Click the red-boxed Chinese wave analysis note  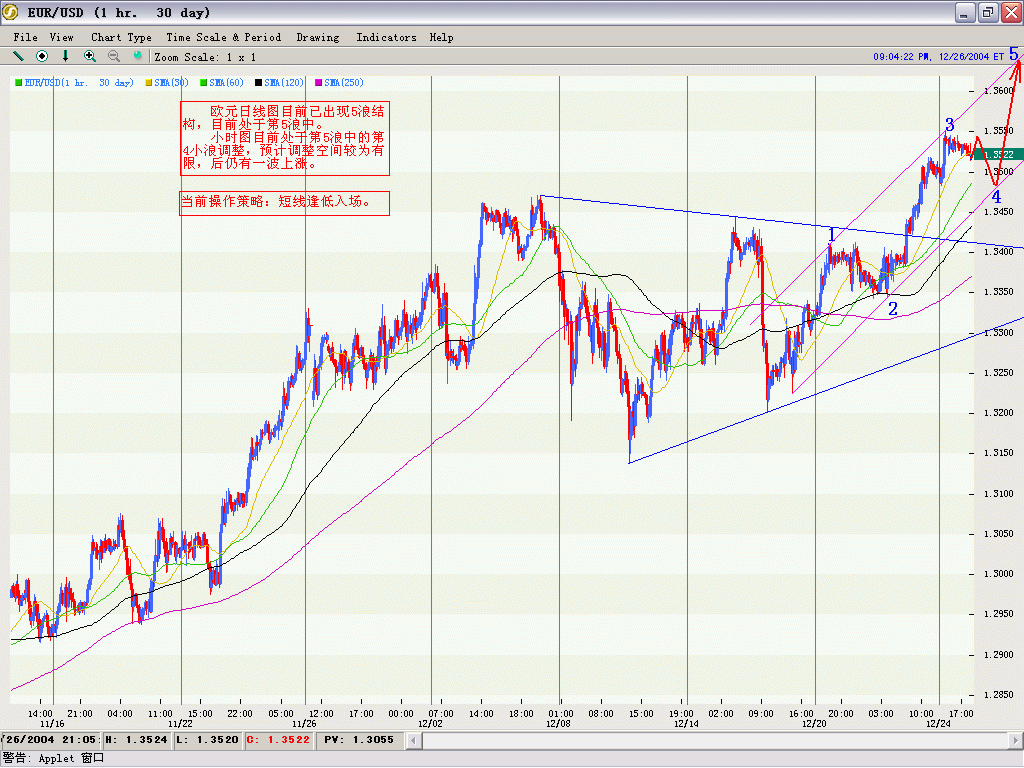(x=285, y=138)
